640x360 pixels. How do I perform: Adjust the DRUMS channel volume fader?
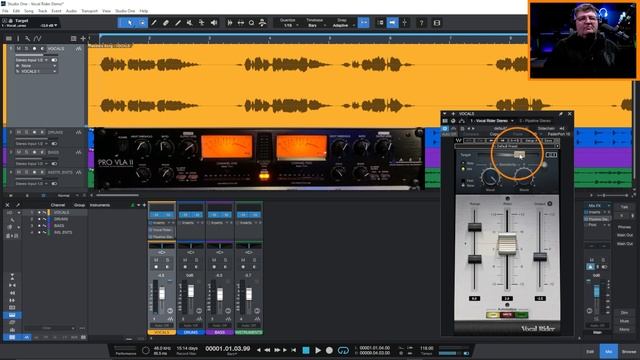(191, 291)
